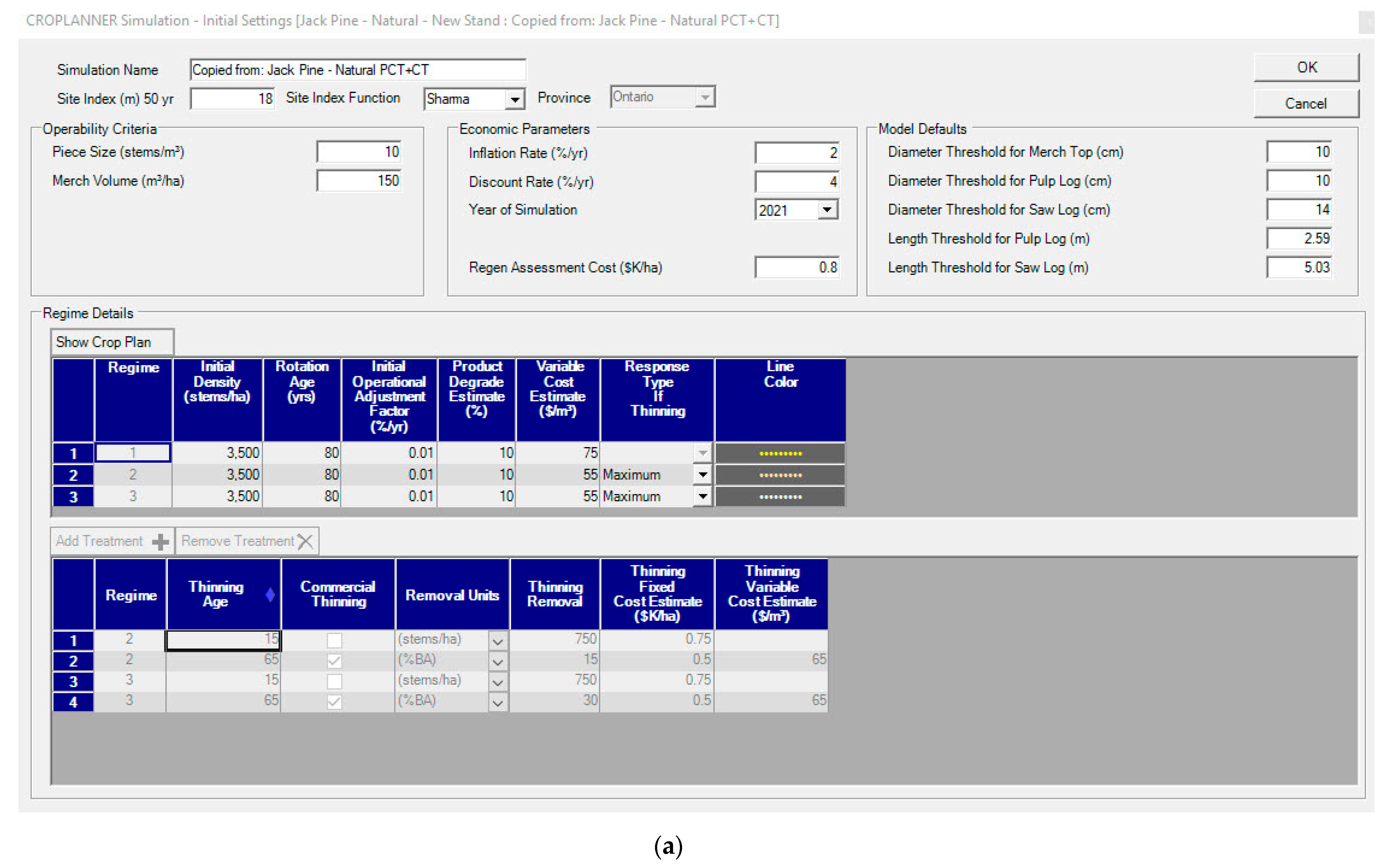This screenshot has width=1389, height=868.
Task: Expand Response Type dropdown for regime 2
Action: click(703, 475)
